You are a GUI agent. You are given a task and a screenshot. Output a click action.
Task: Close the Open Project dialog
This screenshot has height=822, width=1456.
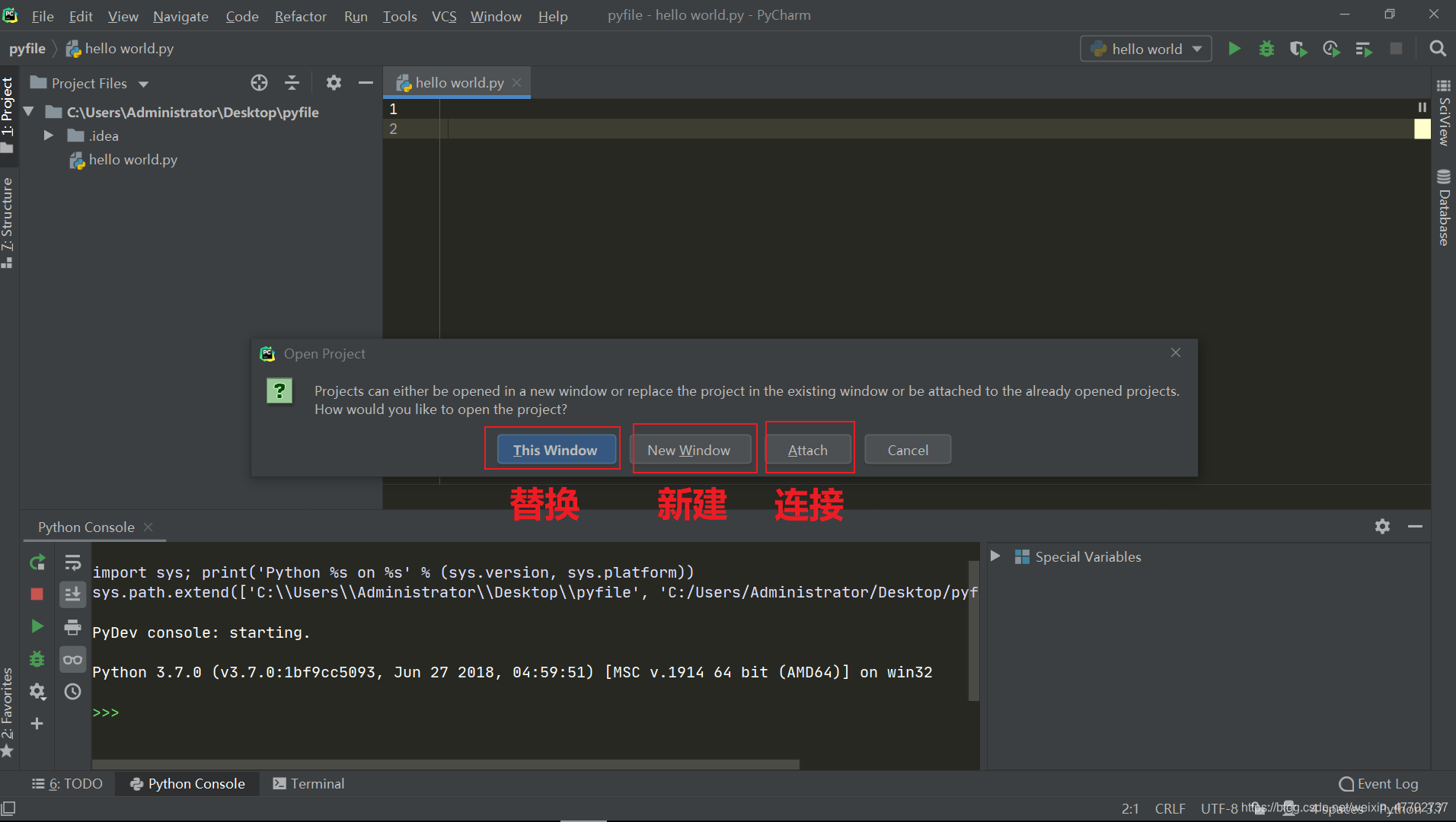pos(1176,352)
